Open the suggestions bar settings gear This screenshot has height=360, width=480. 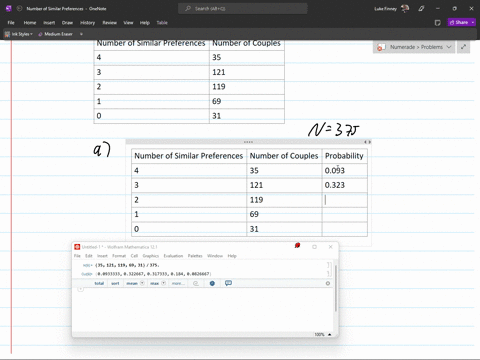(328, 283)
